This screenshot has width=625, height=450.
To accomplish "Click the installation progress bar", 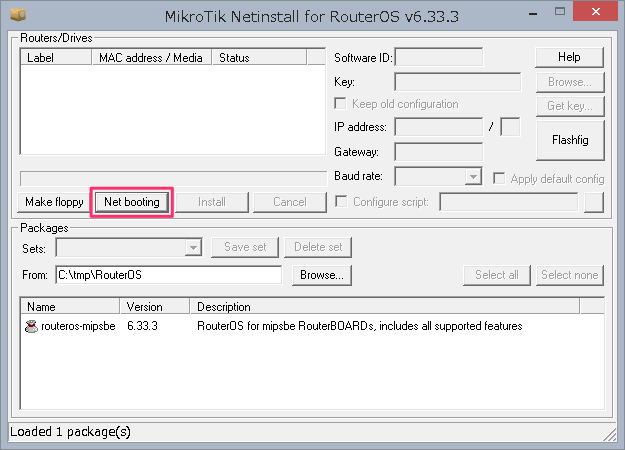I will click(173, 179).
